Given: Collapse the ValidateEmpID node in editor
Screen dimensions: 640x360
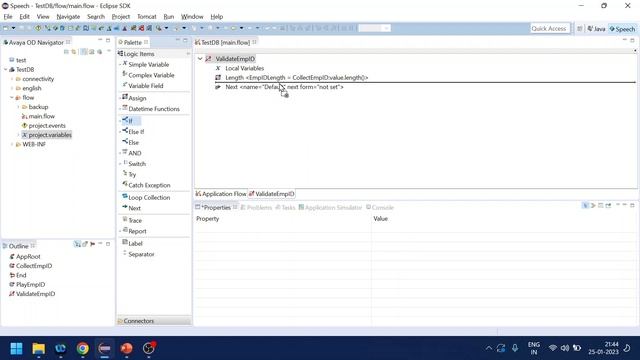Looking at the screenshot, I should click(200, 59).
